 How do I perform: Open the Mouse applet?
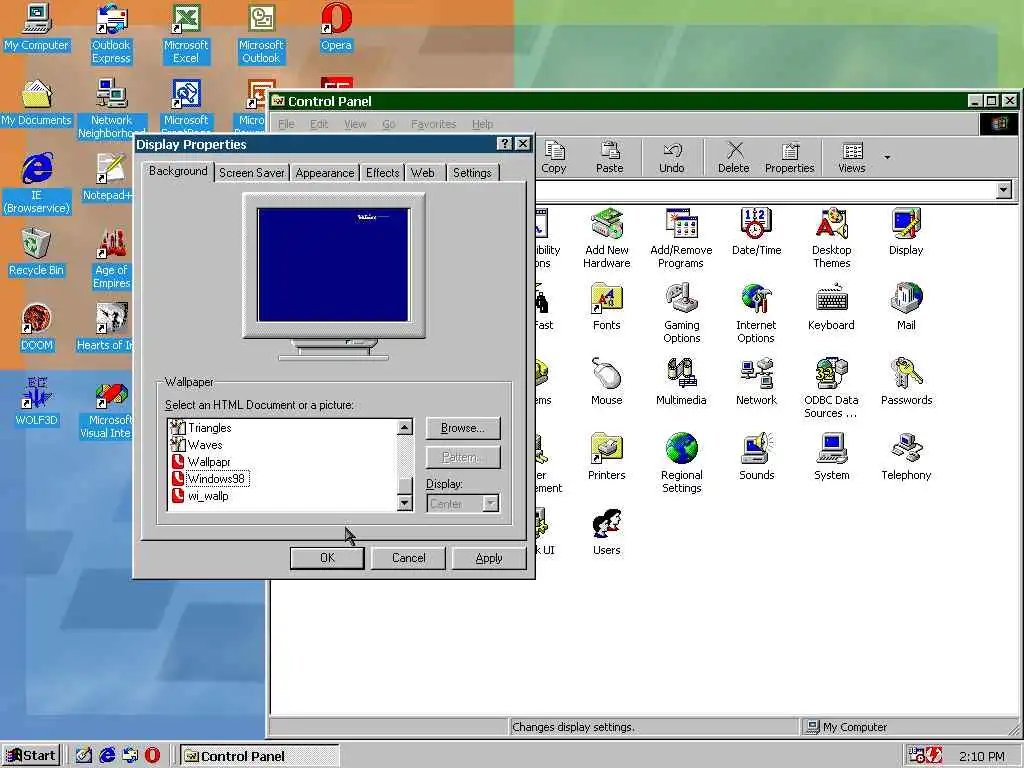[x=607, y=381]
